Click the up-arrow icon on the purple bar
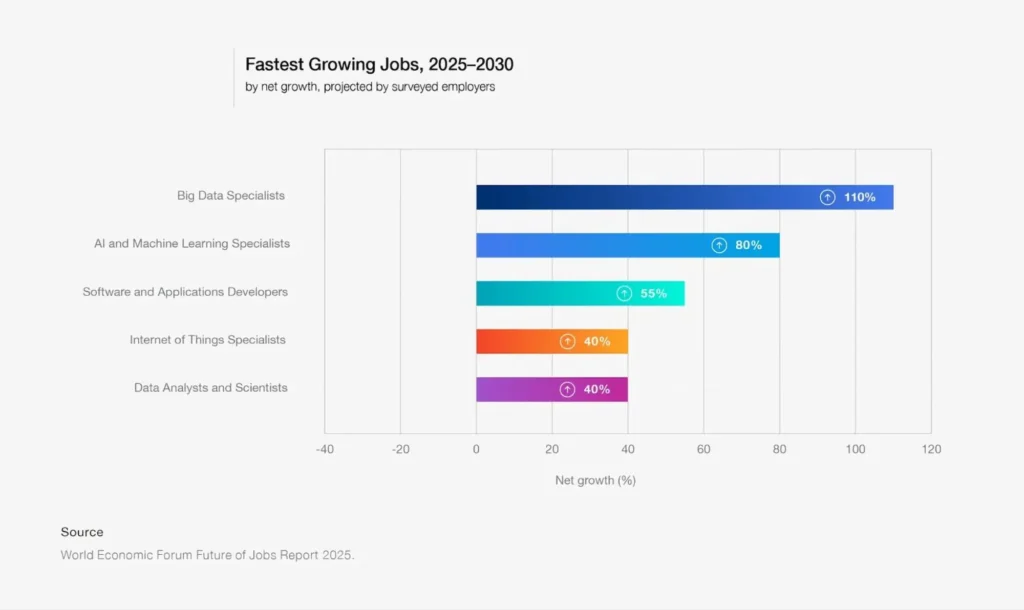This screenshot has height=610, width=1024. pyautogui.click(x=567, y=389)
